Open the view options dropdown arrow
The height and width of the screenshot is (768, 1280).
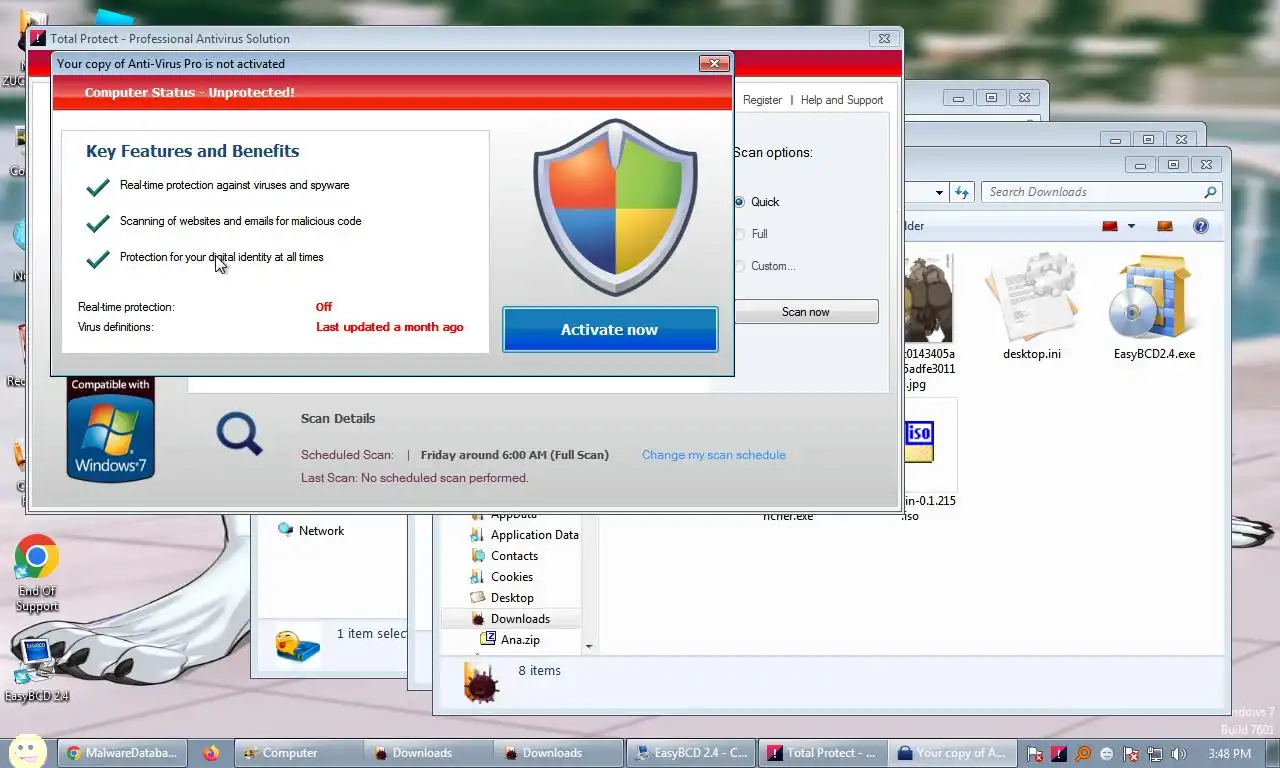1131,226
